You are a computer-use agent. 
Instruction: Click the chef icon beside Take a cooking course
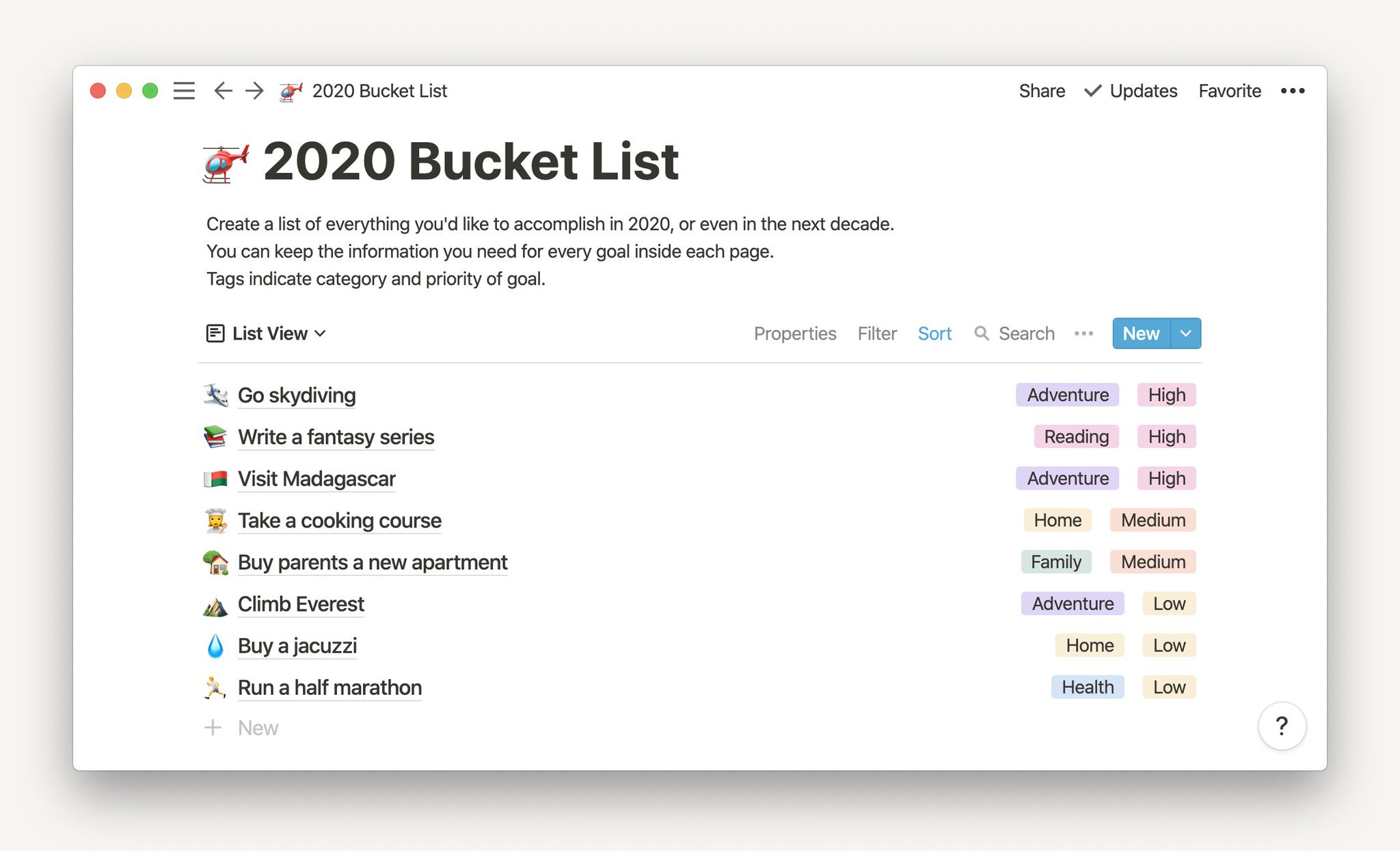(216, 521)
